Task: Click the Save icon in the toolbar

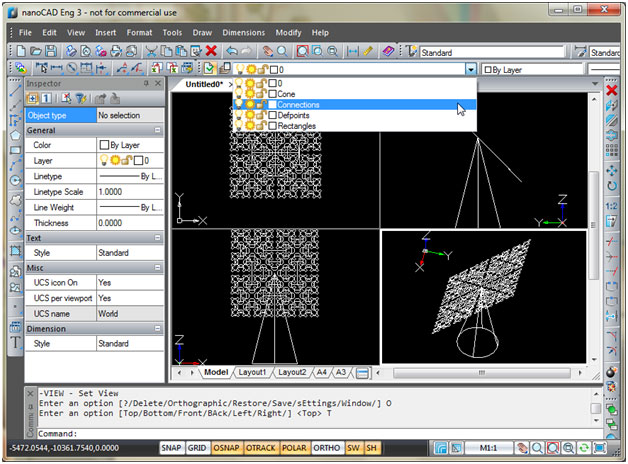Action: click(53, 51)
